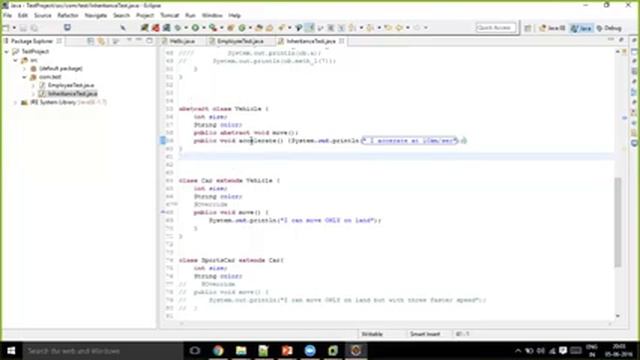The height and width of the screenshot is (360, 640).
Task: Select InheritanceTest.java in Package Explorer
Action: point(72,93)
